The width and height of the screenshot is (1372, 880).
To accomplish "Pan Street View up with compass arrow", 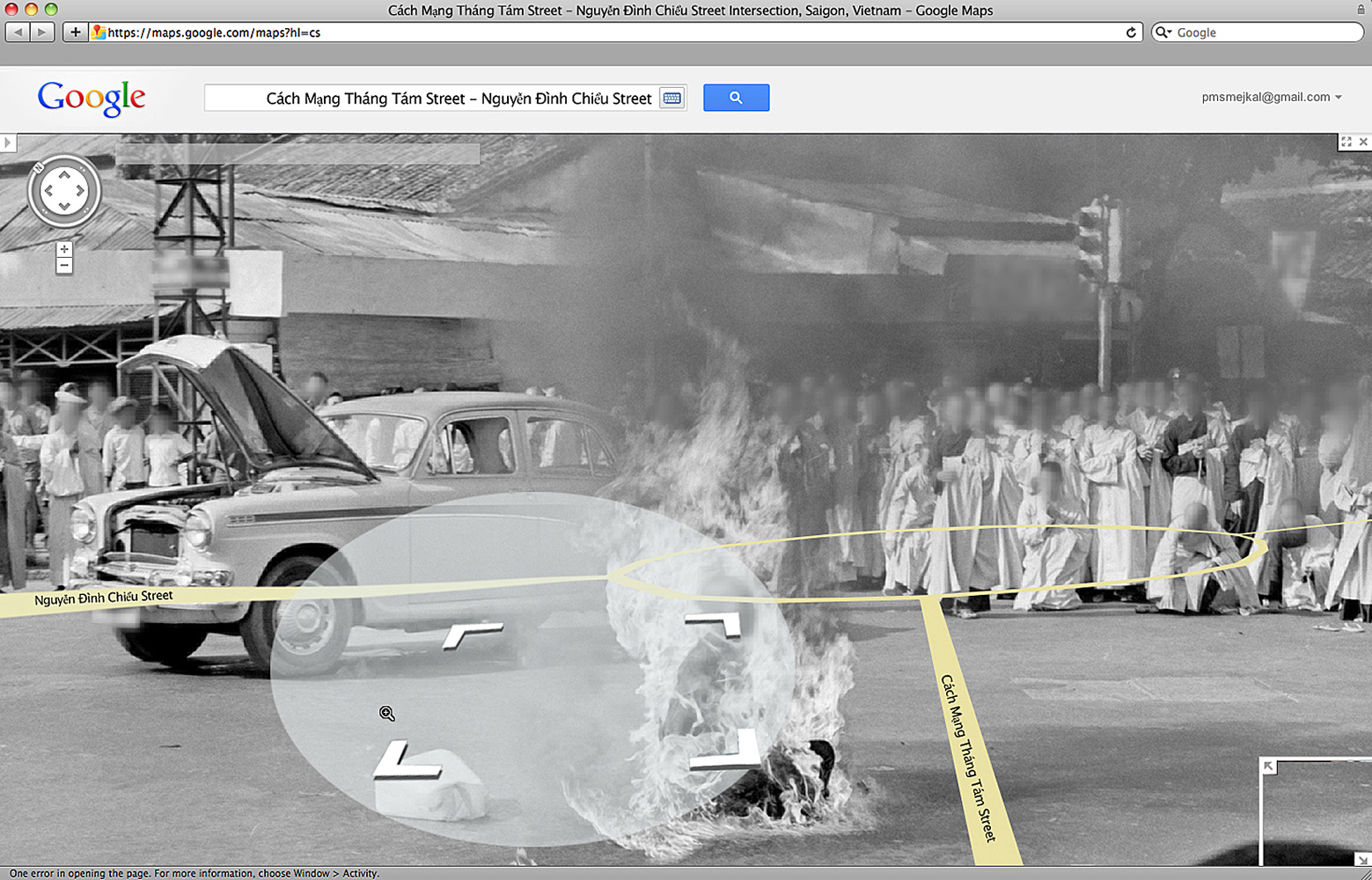I will point(64,175).
